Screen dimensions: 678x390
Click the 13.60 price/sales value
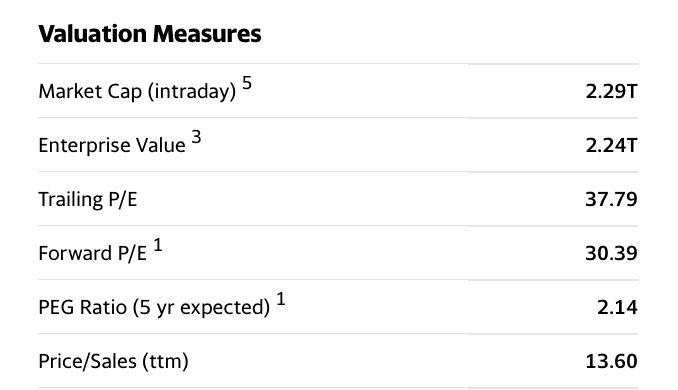pos(611,361)
